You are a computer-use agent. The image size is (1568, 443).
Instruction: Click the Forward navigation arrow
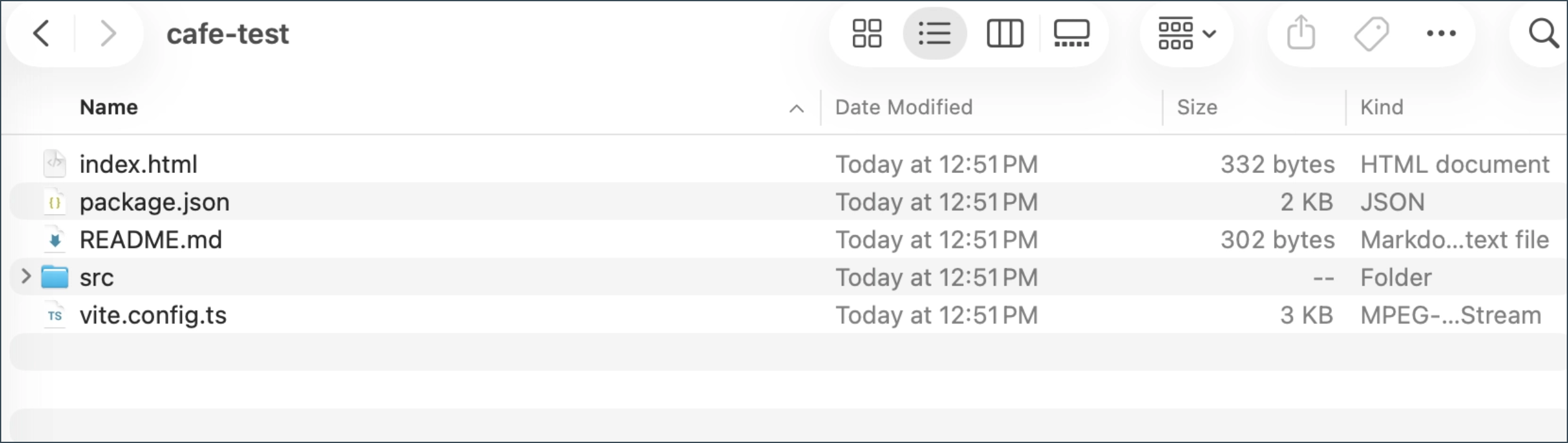pos(108,34)
